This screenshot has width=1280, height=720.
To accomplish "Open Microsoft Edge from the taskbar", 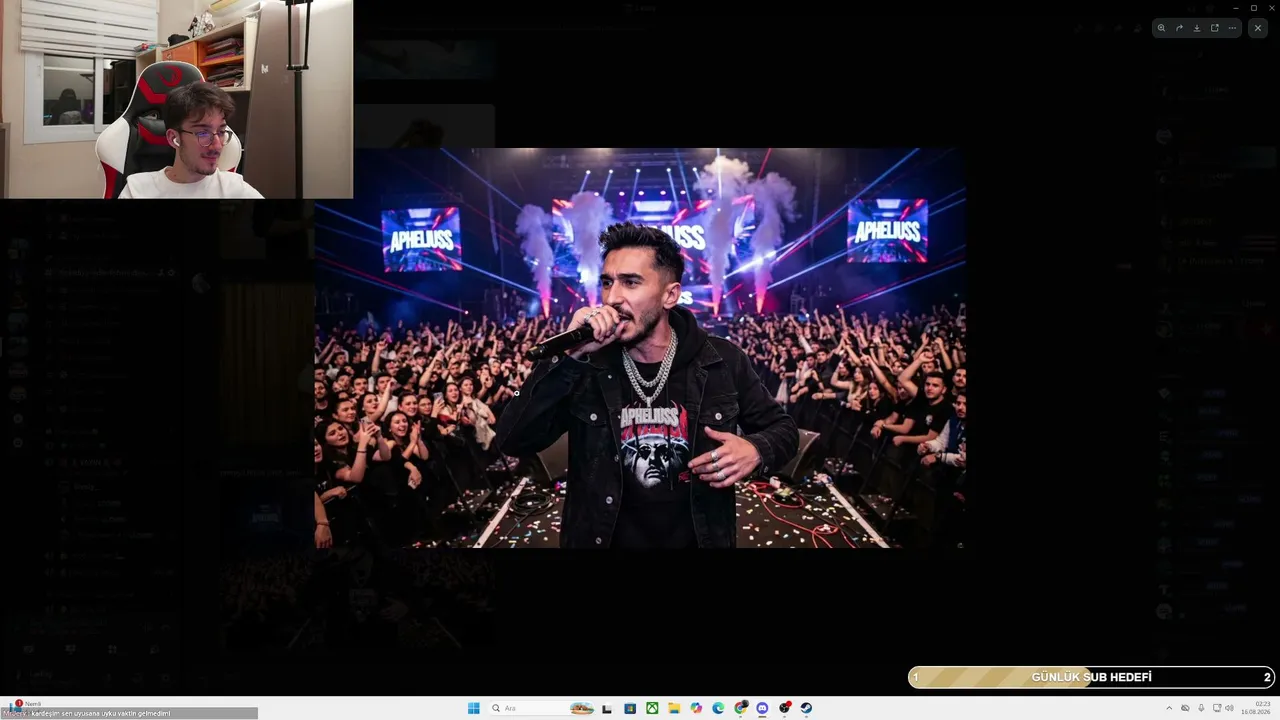I will tap(718, 708).
